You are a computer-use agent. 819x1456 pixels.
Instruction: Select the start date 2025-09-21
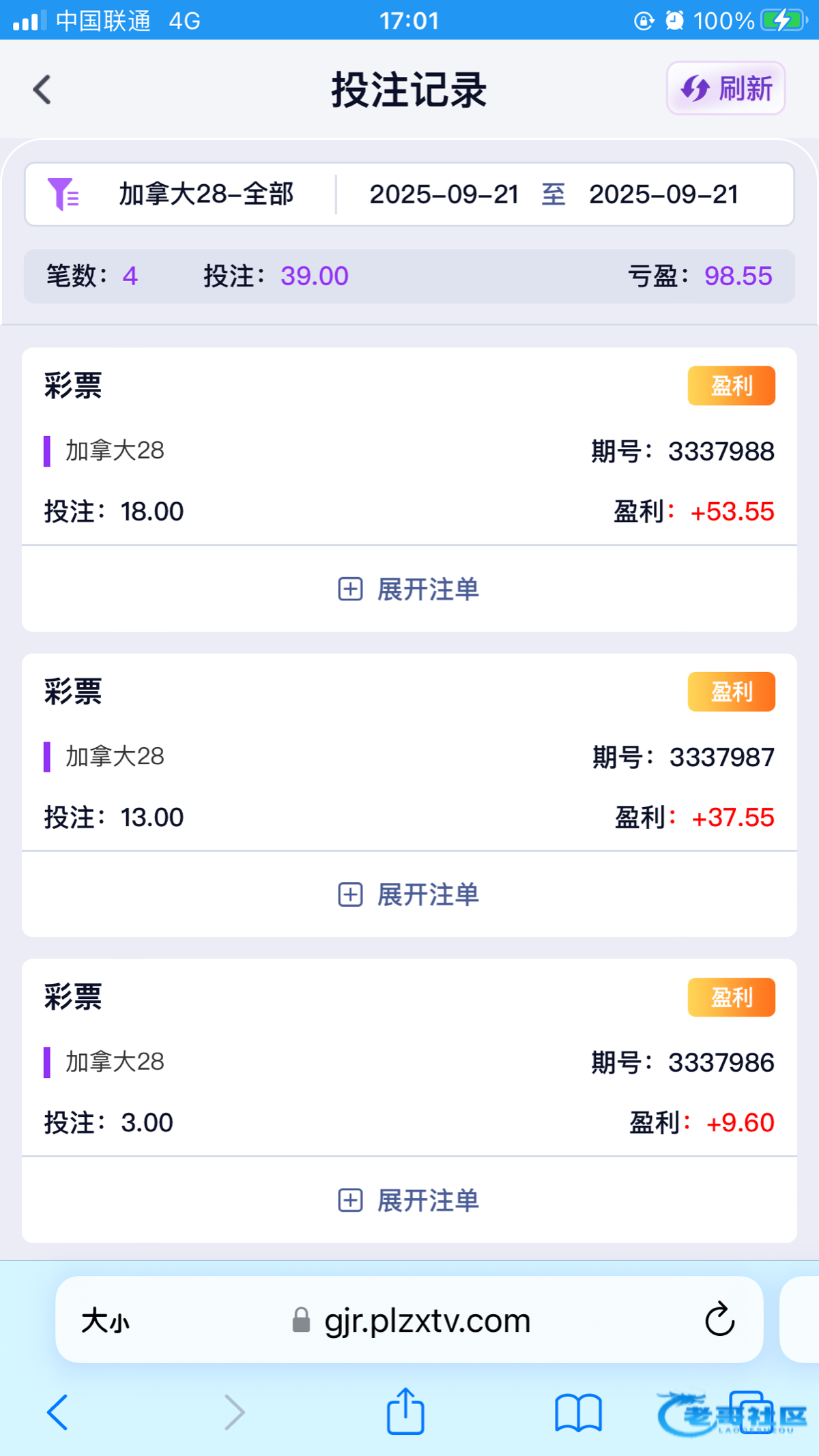click(x=444, y=194)
